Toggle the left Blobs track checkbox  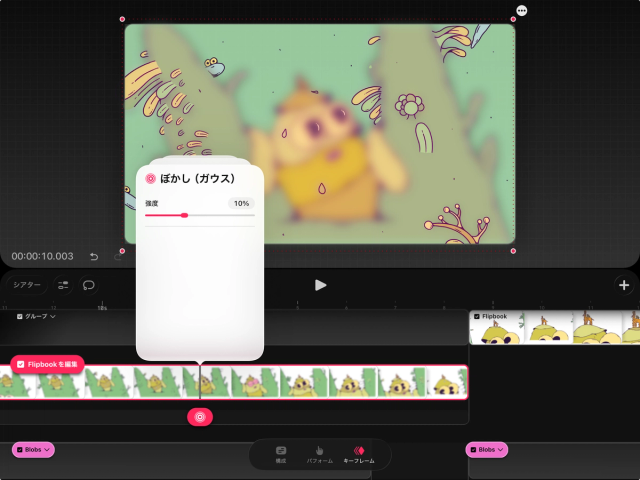click(20, 449)
